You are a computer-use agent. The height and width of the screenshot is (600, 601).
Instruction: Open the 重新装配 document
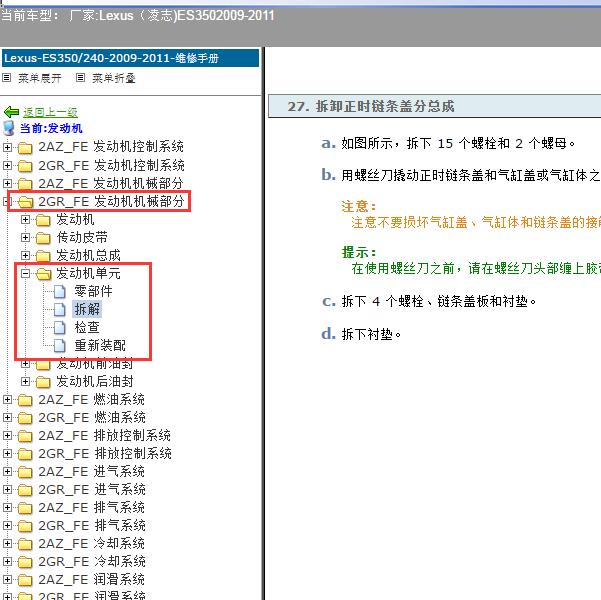point(100,345)
